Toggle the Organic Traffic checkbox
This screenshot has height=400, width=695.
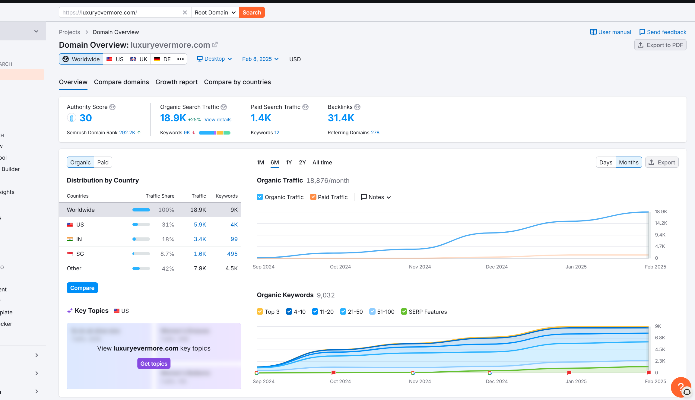260,197
